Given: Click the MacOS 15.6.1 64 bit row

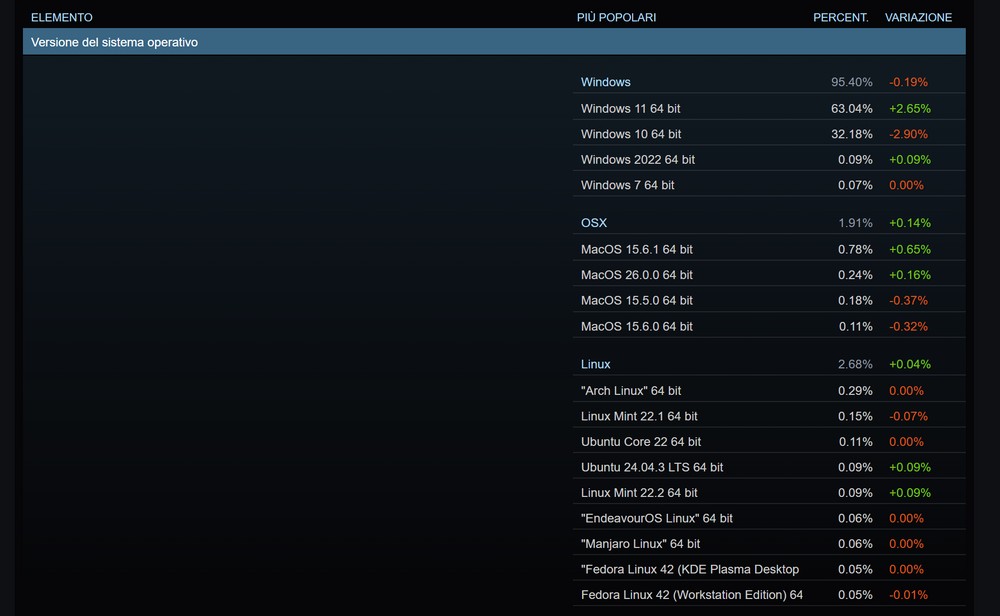Looking at the screenshot, I should click(637, 249).
